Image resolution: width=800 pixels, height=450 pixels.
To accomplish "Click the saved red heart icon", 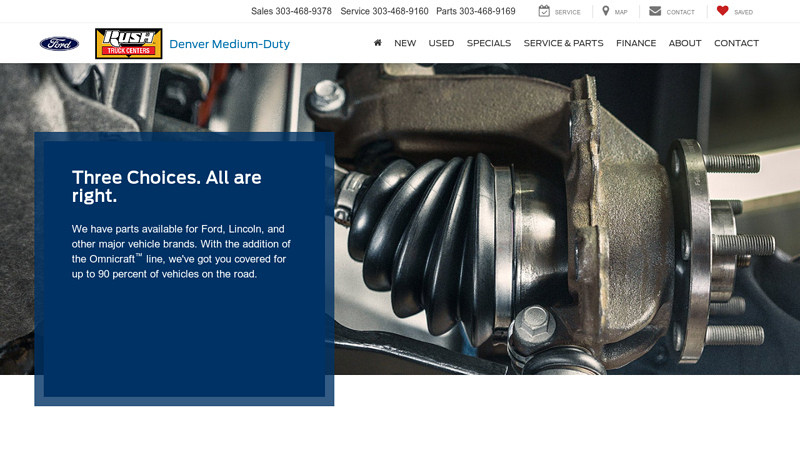I will (x=722, y=11).
